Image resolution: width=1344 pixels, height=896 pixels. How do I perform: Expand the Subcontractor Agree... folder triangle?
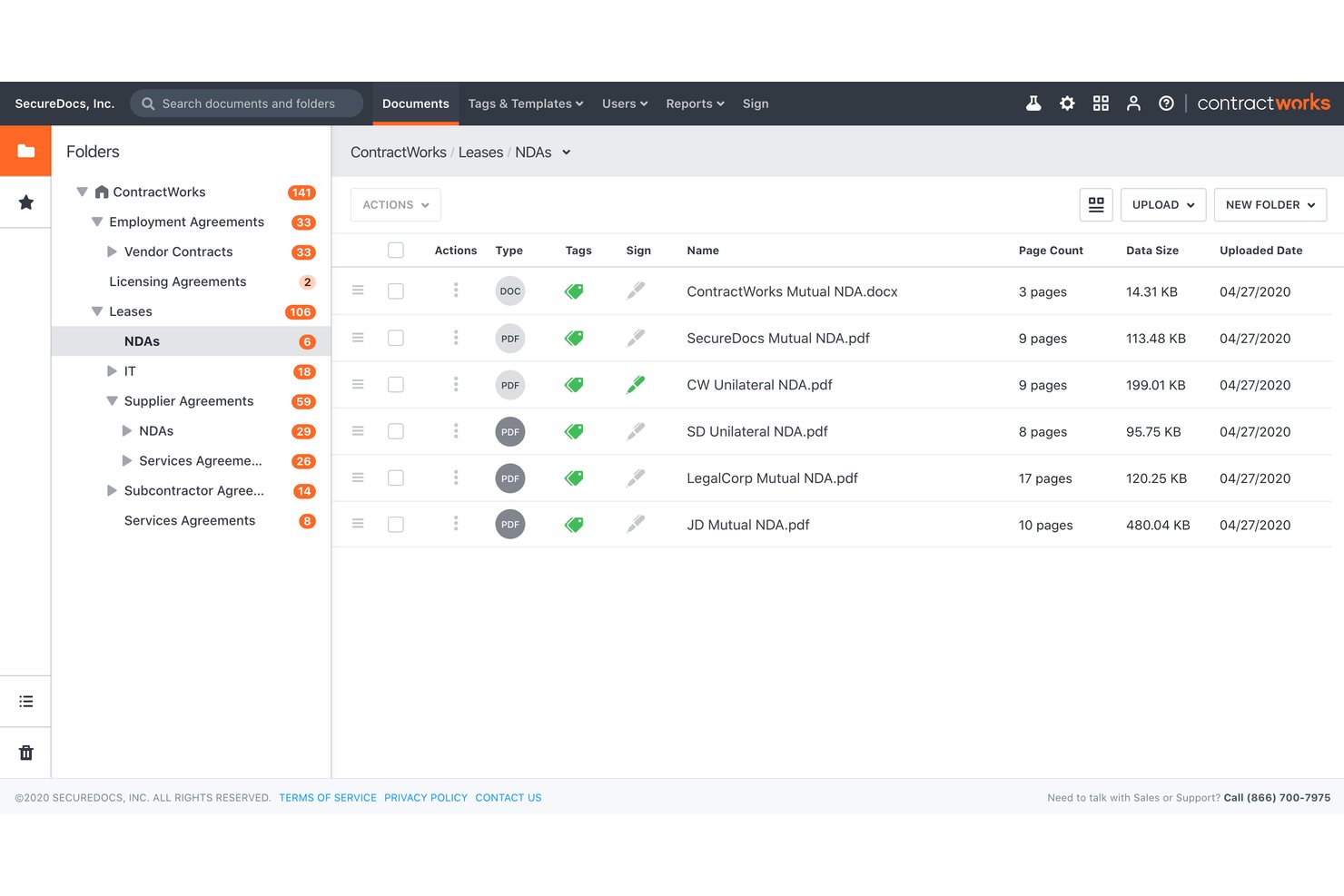pos(112,491)
